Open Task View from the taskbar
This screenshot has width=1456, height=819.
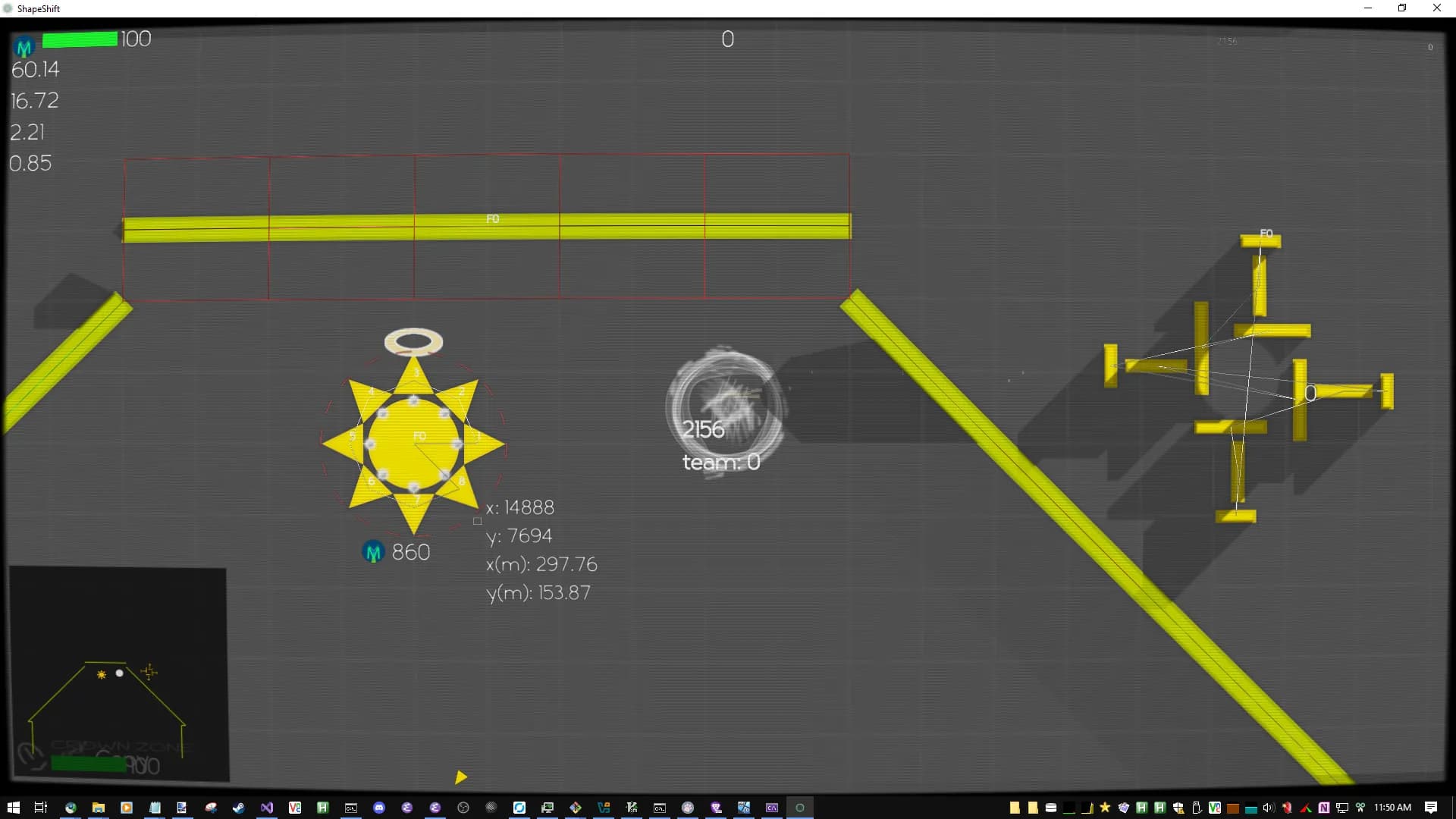tap(42, 808)
